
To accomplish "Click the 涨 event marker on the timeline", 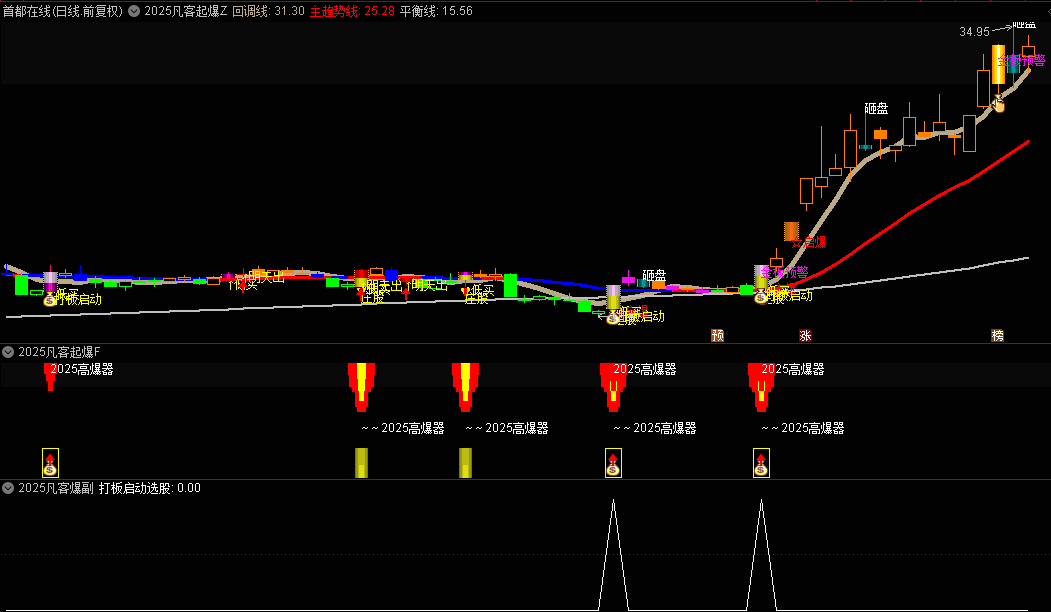I will [805, 336].
